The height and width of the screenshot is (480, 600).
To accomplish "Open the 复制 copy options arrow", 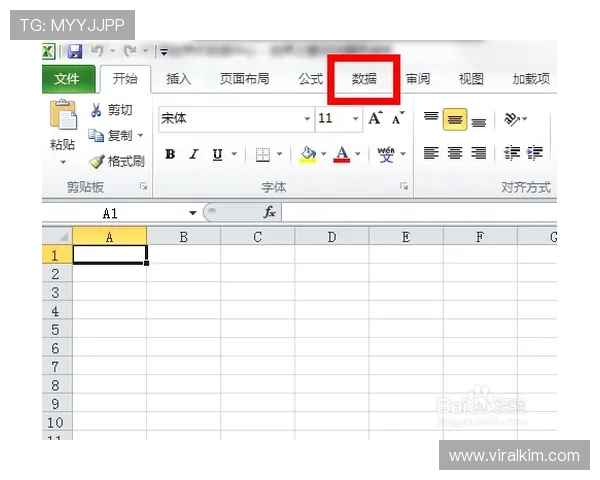I will (140, 136).
